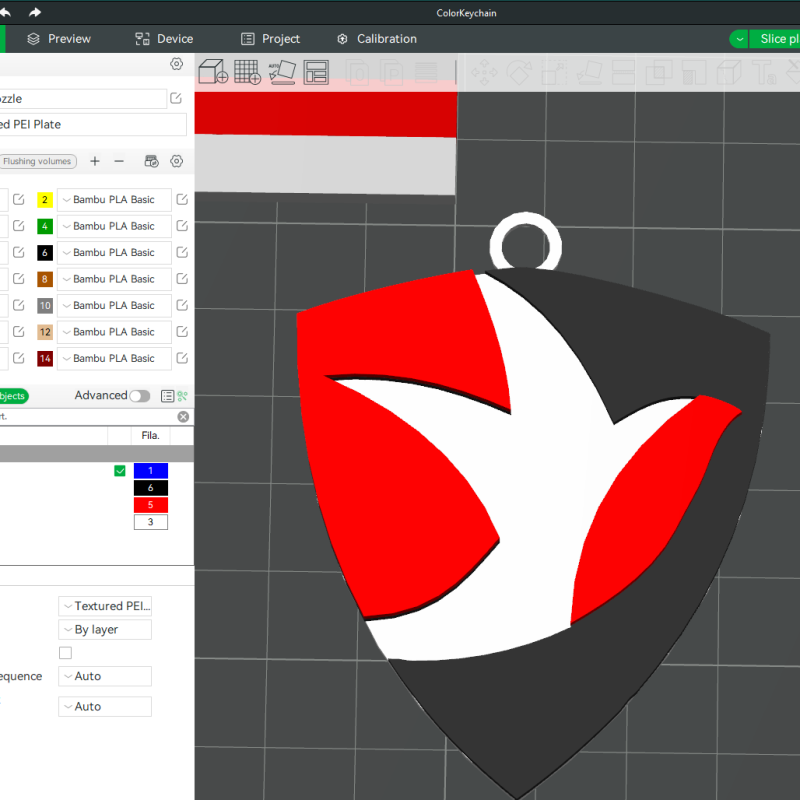800x800 pixels.
Task: Click the white filament 3 part cell
Action: click(x=151, y=522)
